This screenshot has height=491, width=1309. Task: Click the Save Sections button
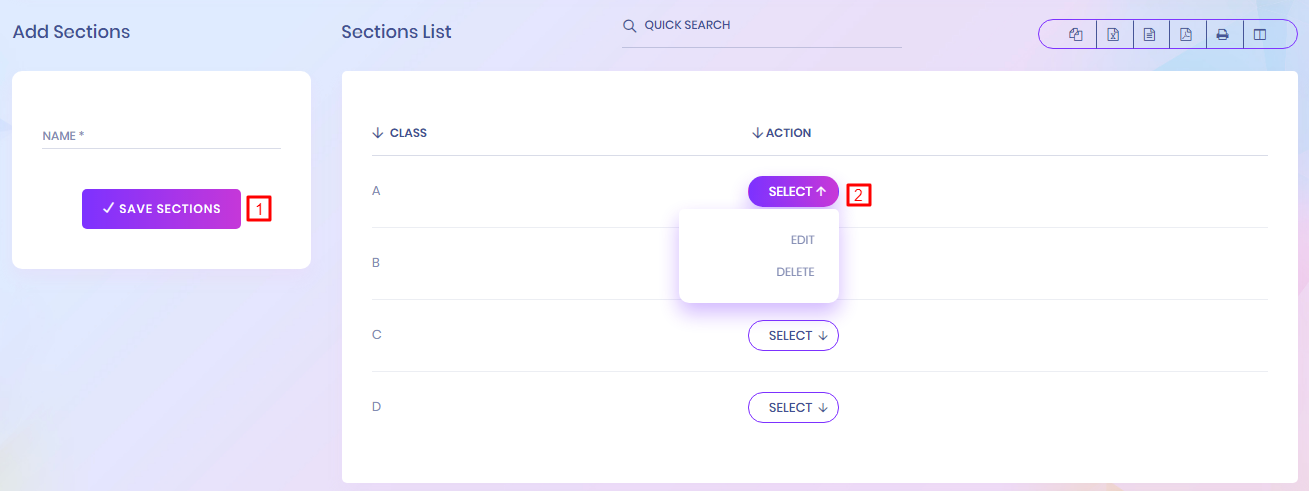point(161,209)
